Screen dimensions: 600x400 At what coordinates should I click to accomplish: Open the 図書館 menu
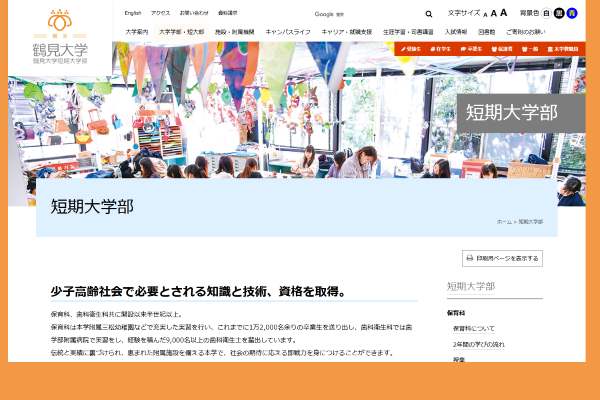(x=486, y=32)
